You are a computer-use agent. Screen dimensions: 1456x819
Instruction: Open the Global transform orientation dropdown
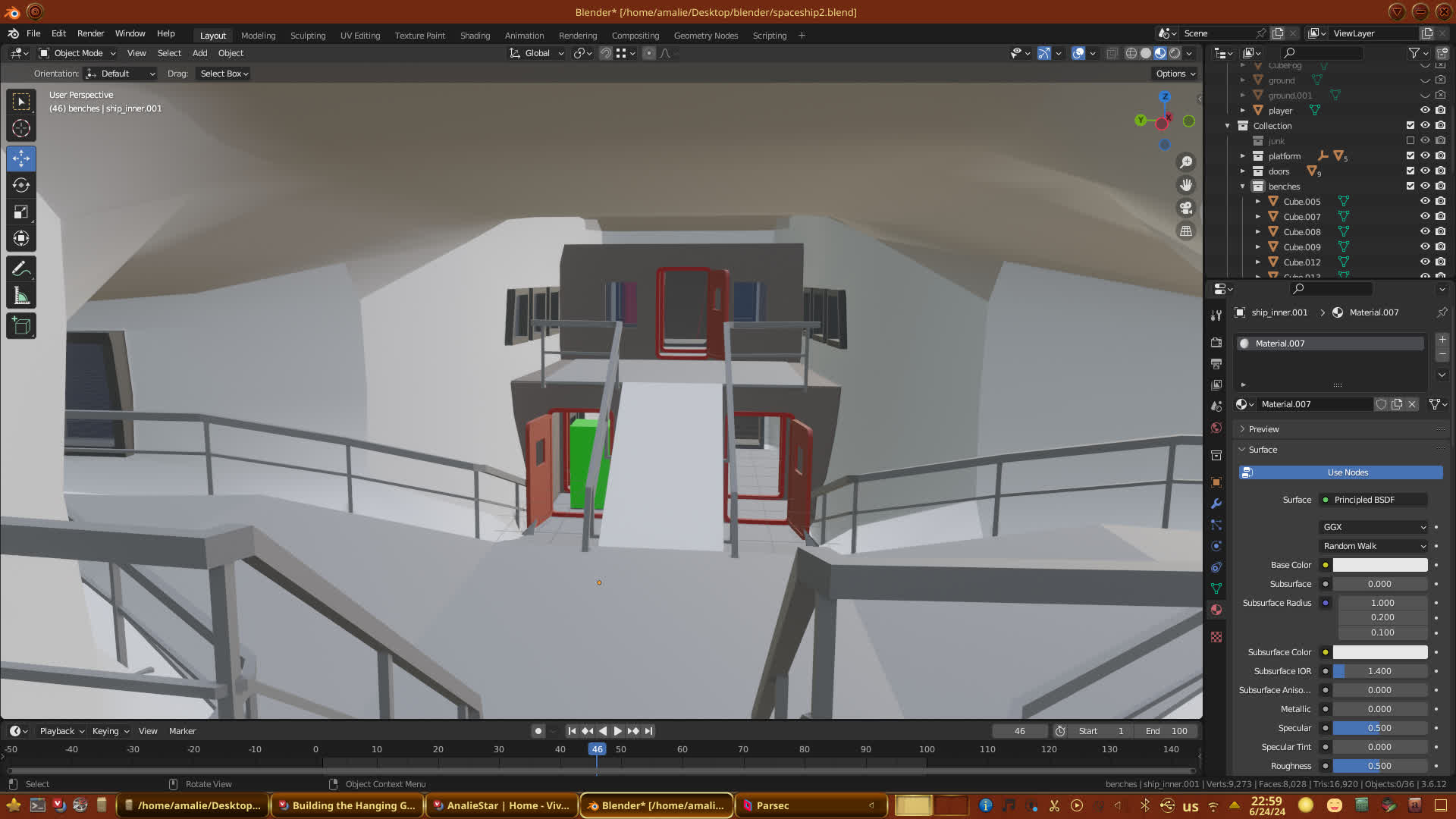(x=537, y=53)
